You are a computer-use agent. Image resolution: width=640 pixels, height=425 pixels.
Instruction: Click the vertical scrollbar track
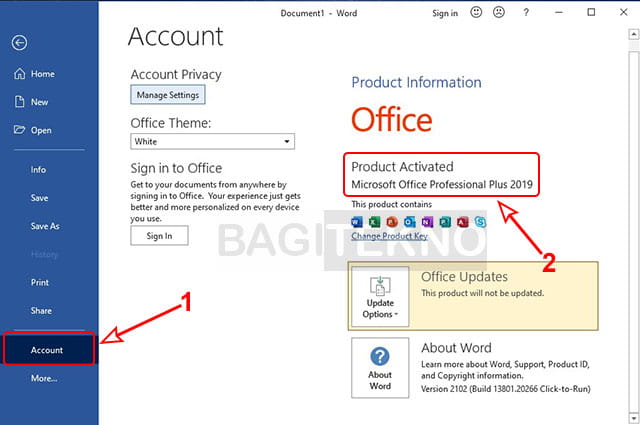pyautogui.click(x=633, y=229)
